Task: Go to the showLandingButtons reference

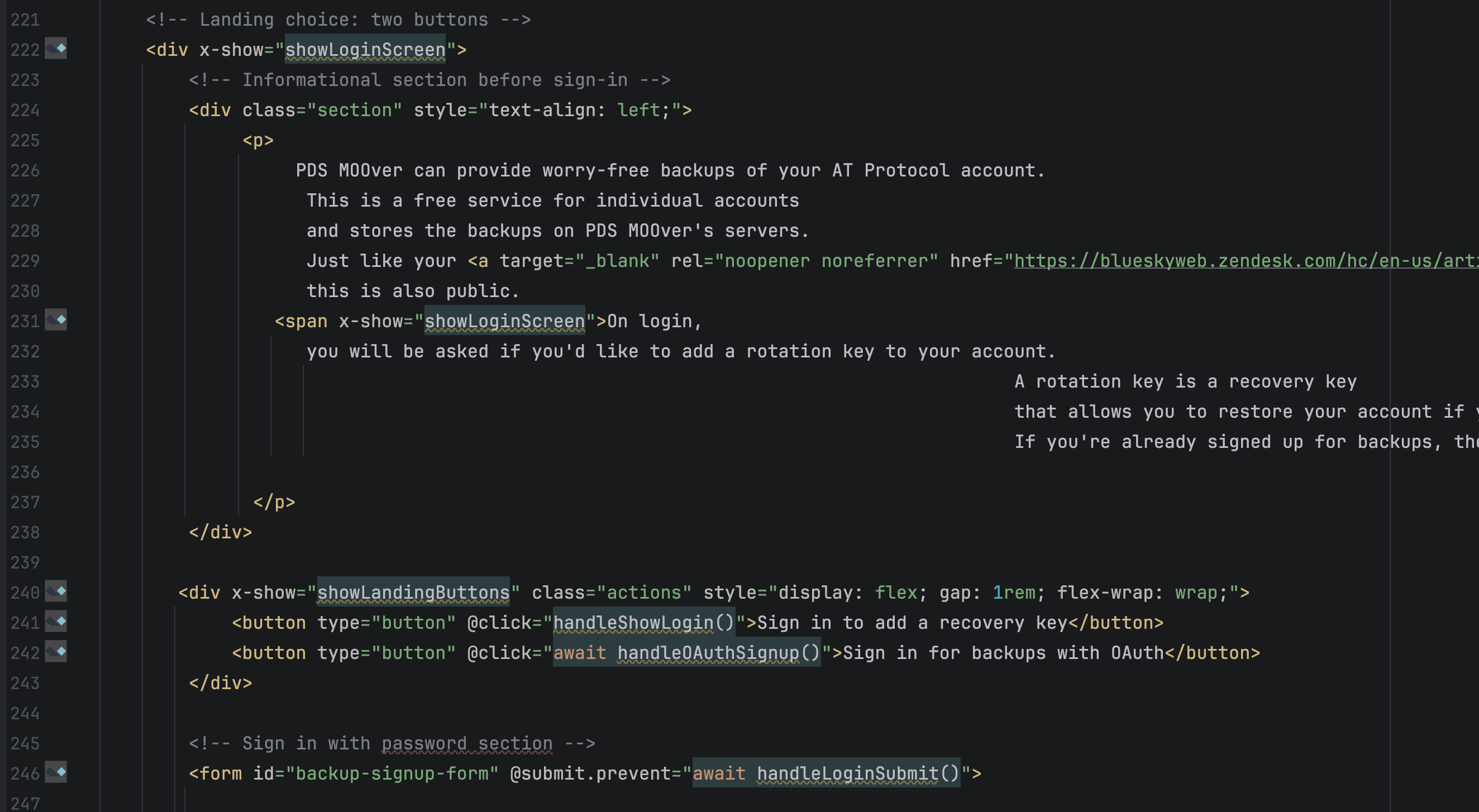Action: [x=413, y=593]
